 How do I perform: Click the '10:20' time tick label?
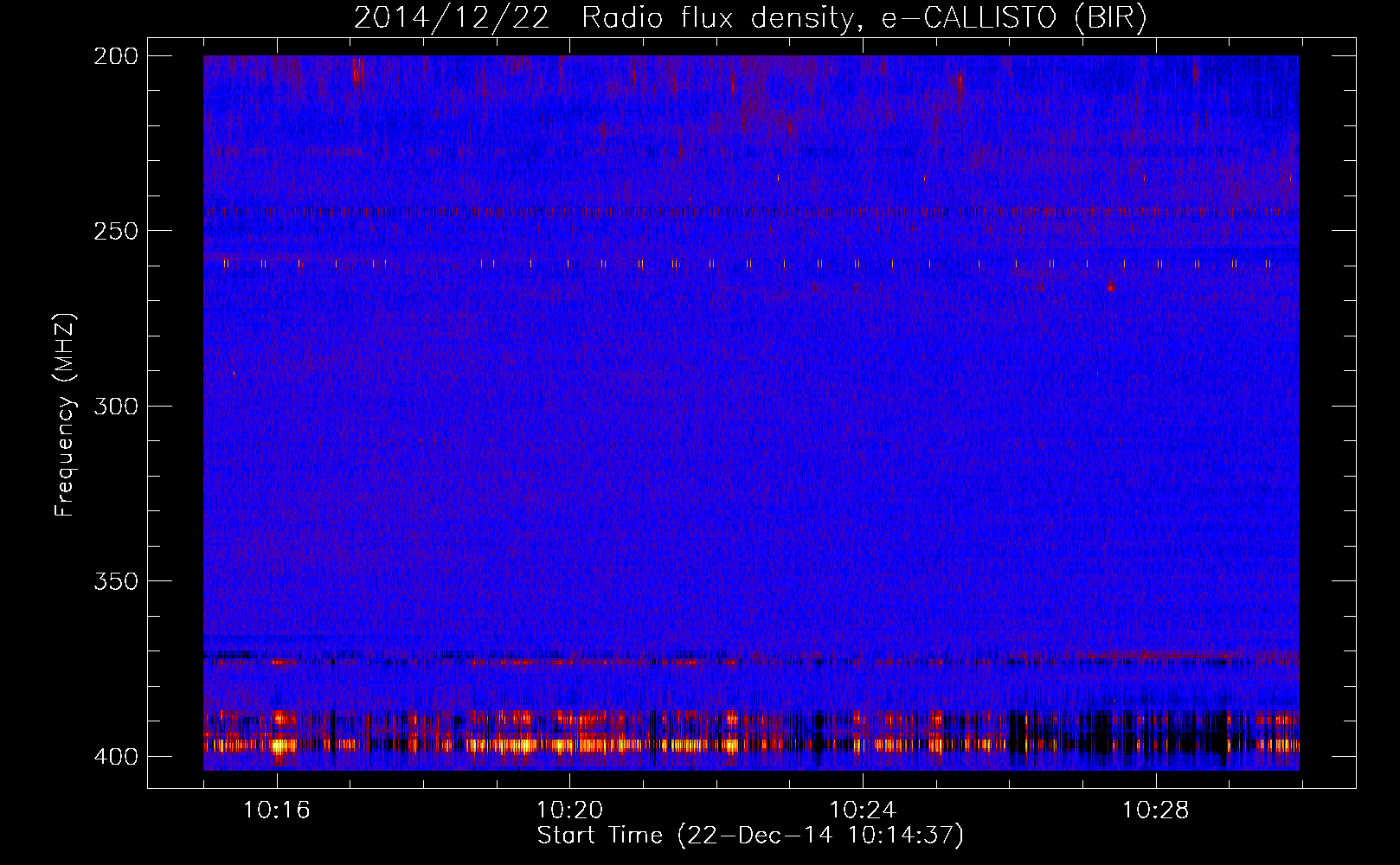(x=569, y=811)
